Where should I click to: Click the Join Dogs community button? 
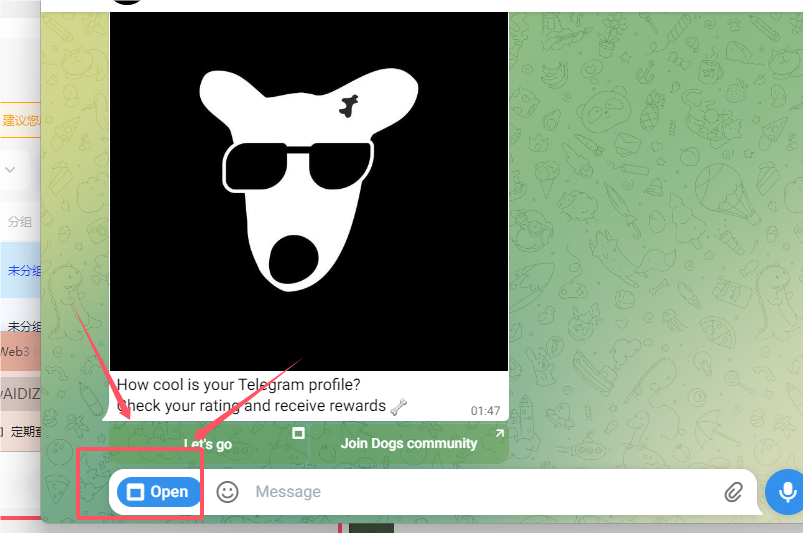409,443
